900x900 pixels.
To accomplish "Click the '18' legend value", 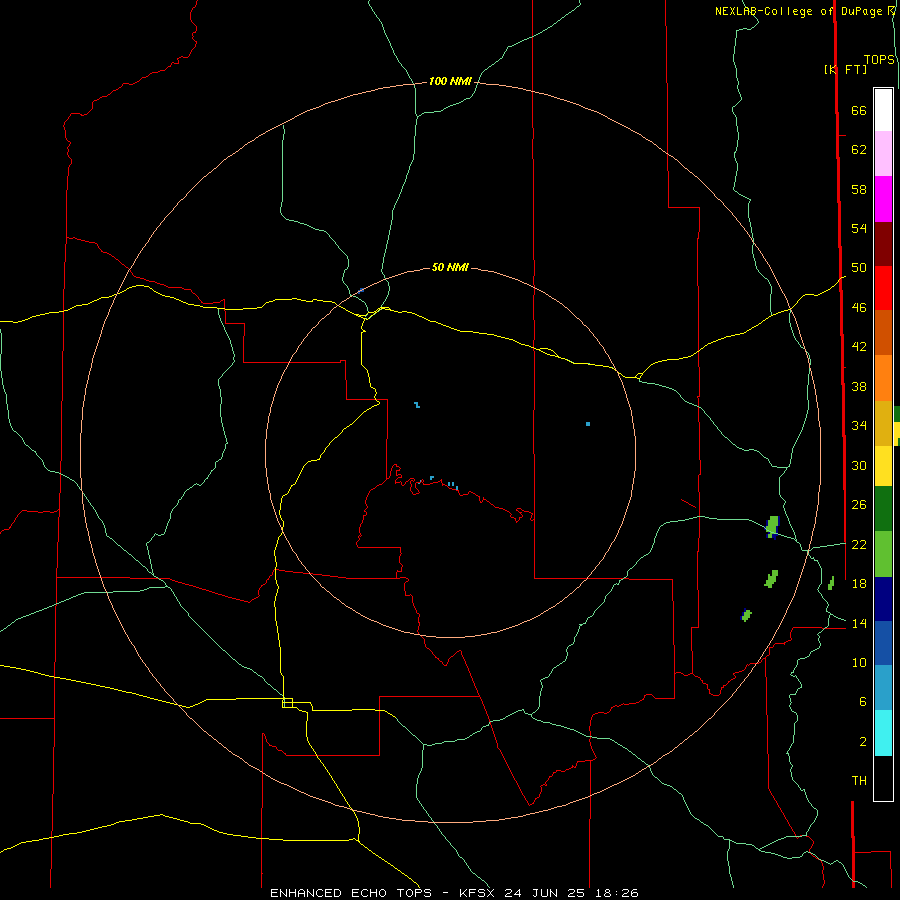I will click(x=859, y=584).
